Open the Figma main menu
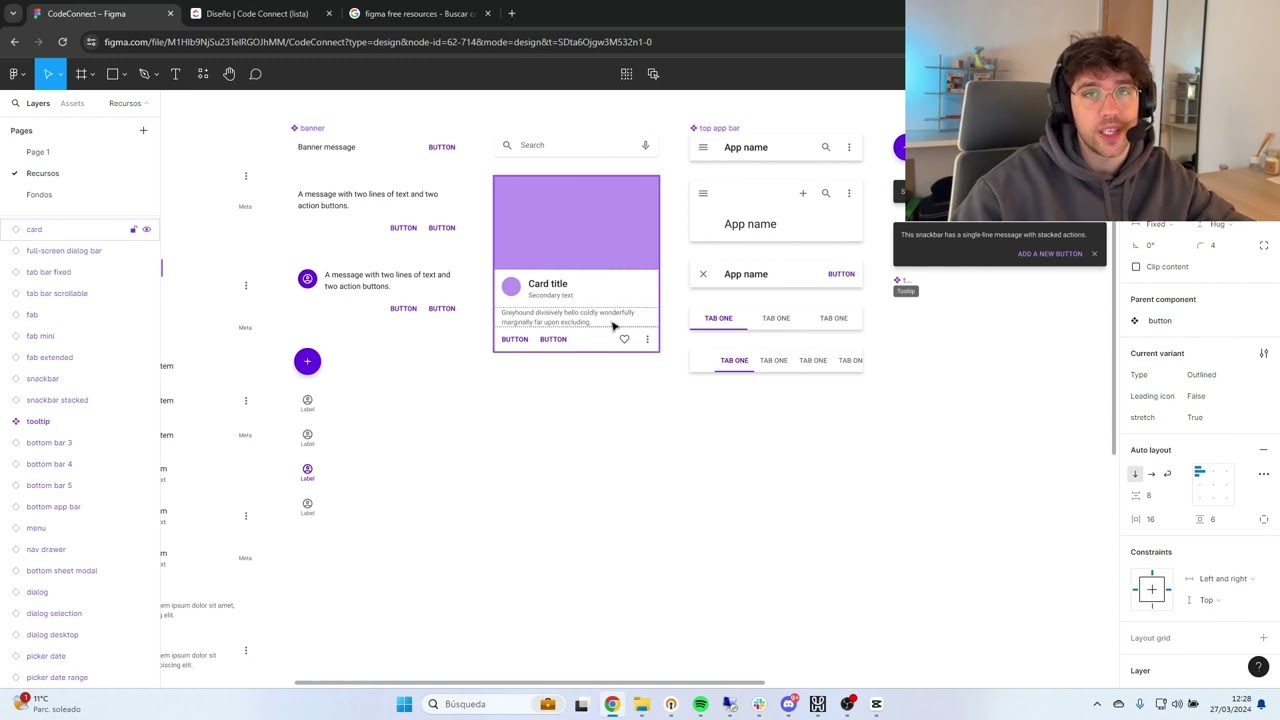 [14, 74]
